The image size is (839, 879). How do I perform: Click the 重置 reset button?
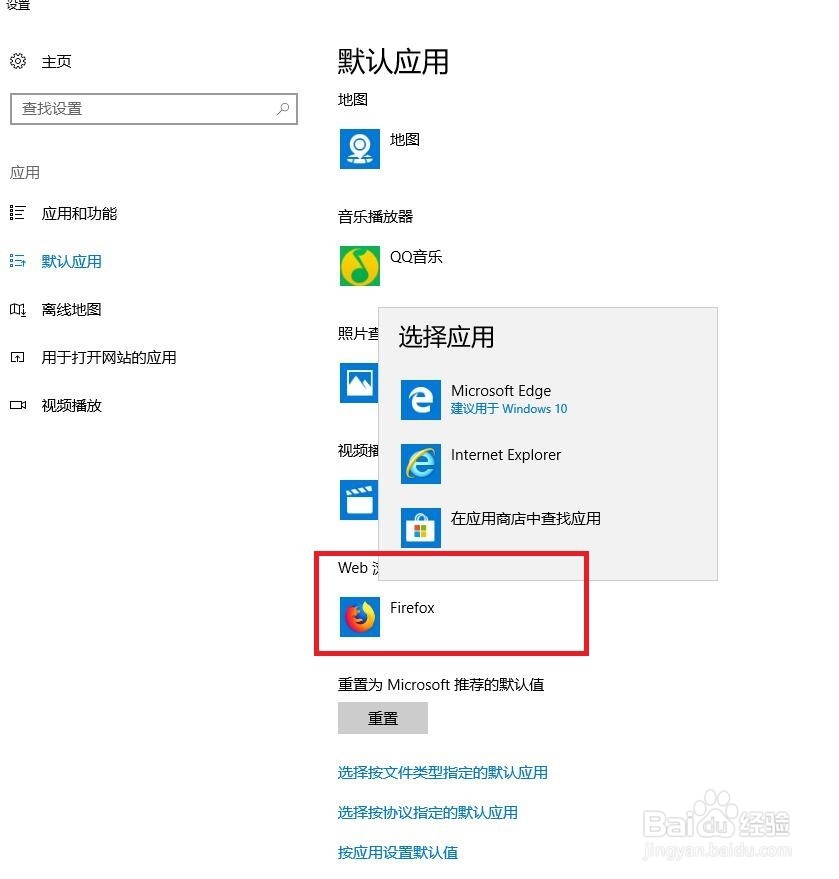pos(382,718)
